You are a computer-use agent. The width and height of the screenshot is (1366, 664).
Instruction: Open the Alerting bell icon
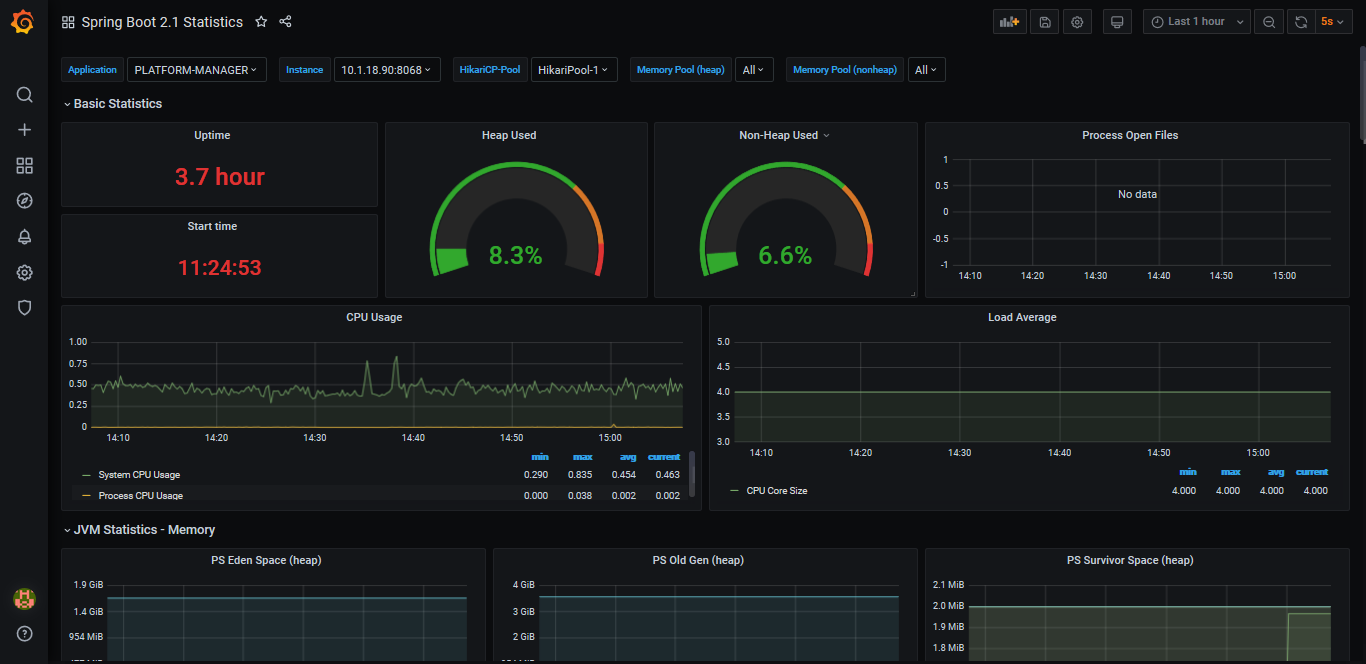click(25, 237)
